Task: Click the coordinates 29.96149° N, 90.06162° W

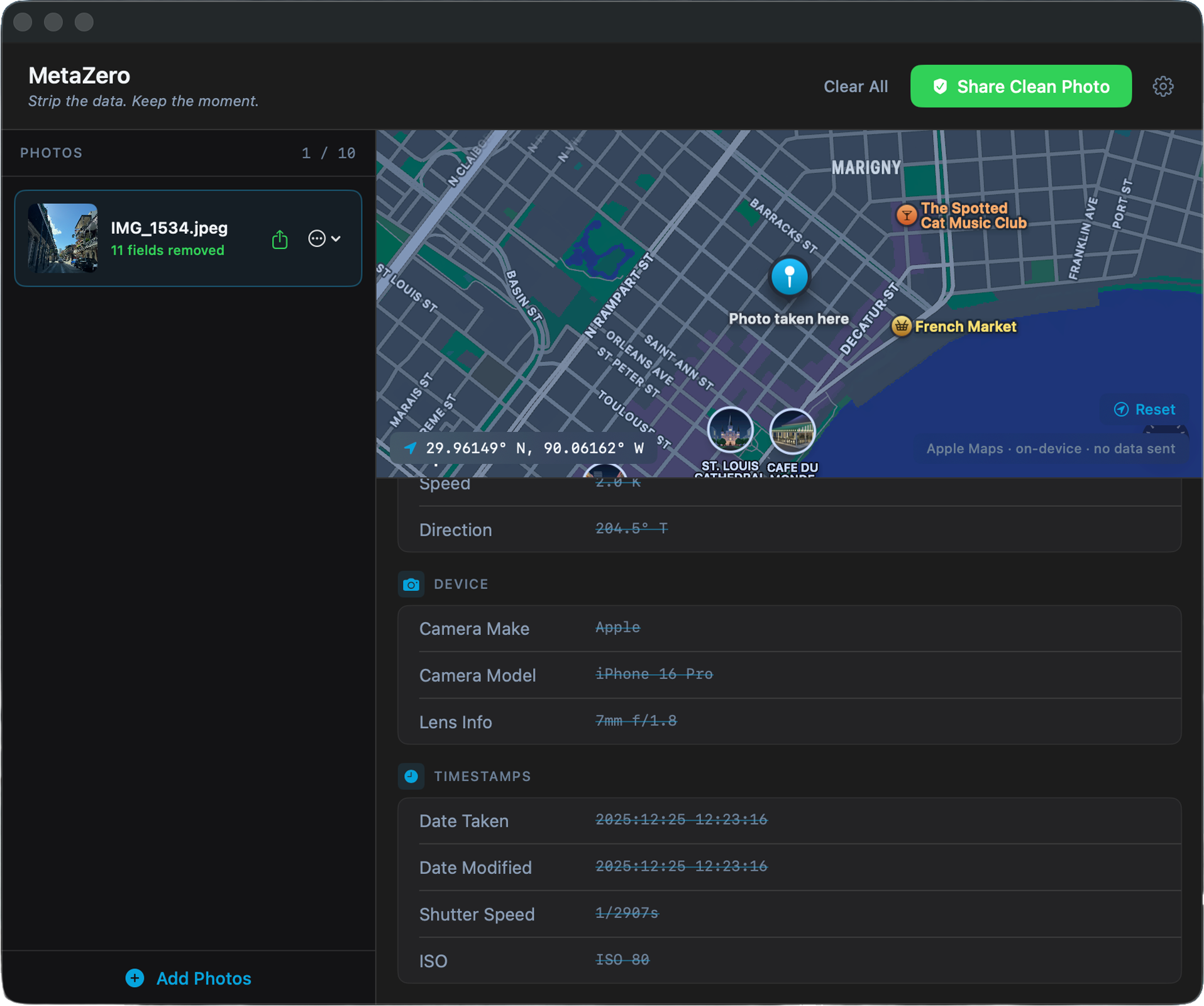Action: pyautogui.click(x=535, y=448)
